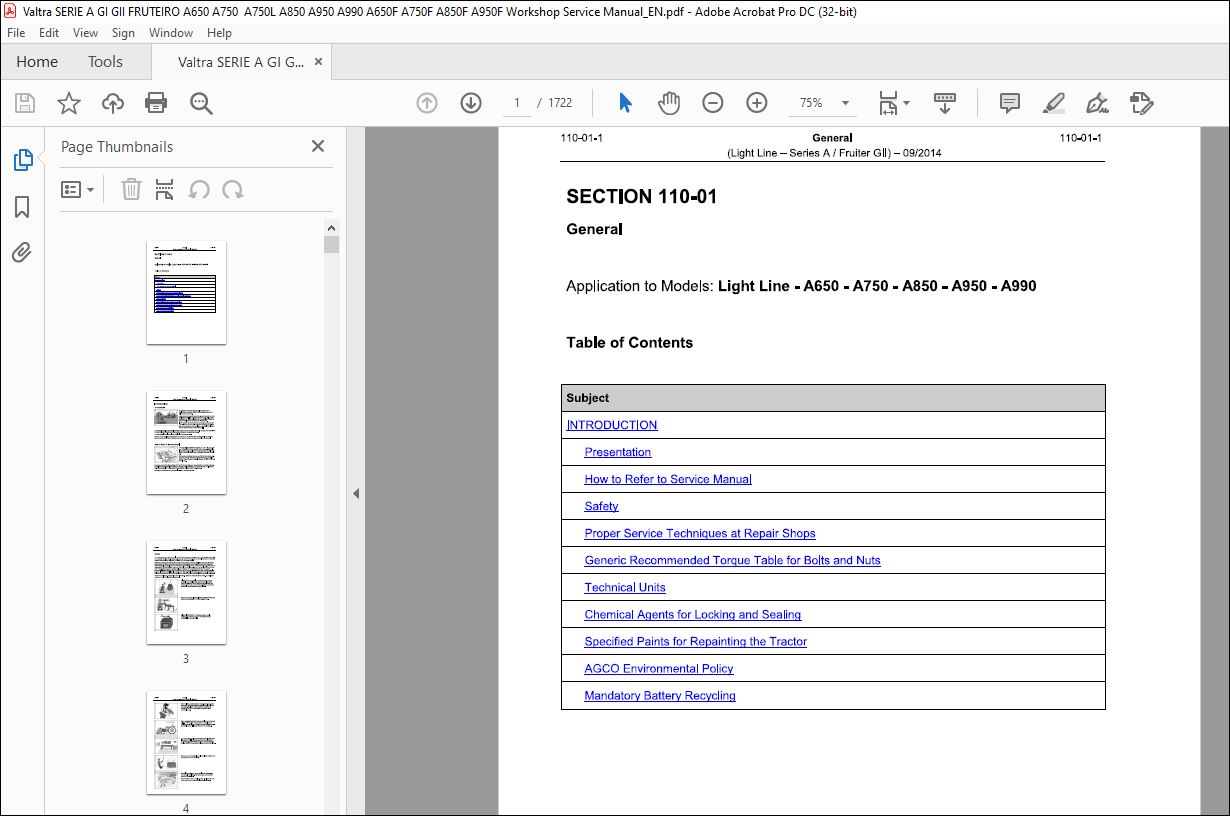This screenshot has height=816, width=1230.
Task: Print the document via printer icon
Action: coord(156,103)
